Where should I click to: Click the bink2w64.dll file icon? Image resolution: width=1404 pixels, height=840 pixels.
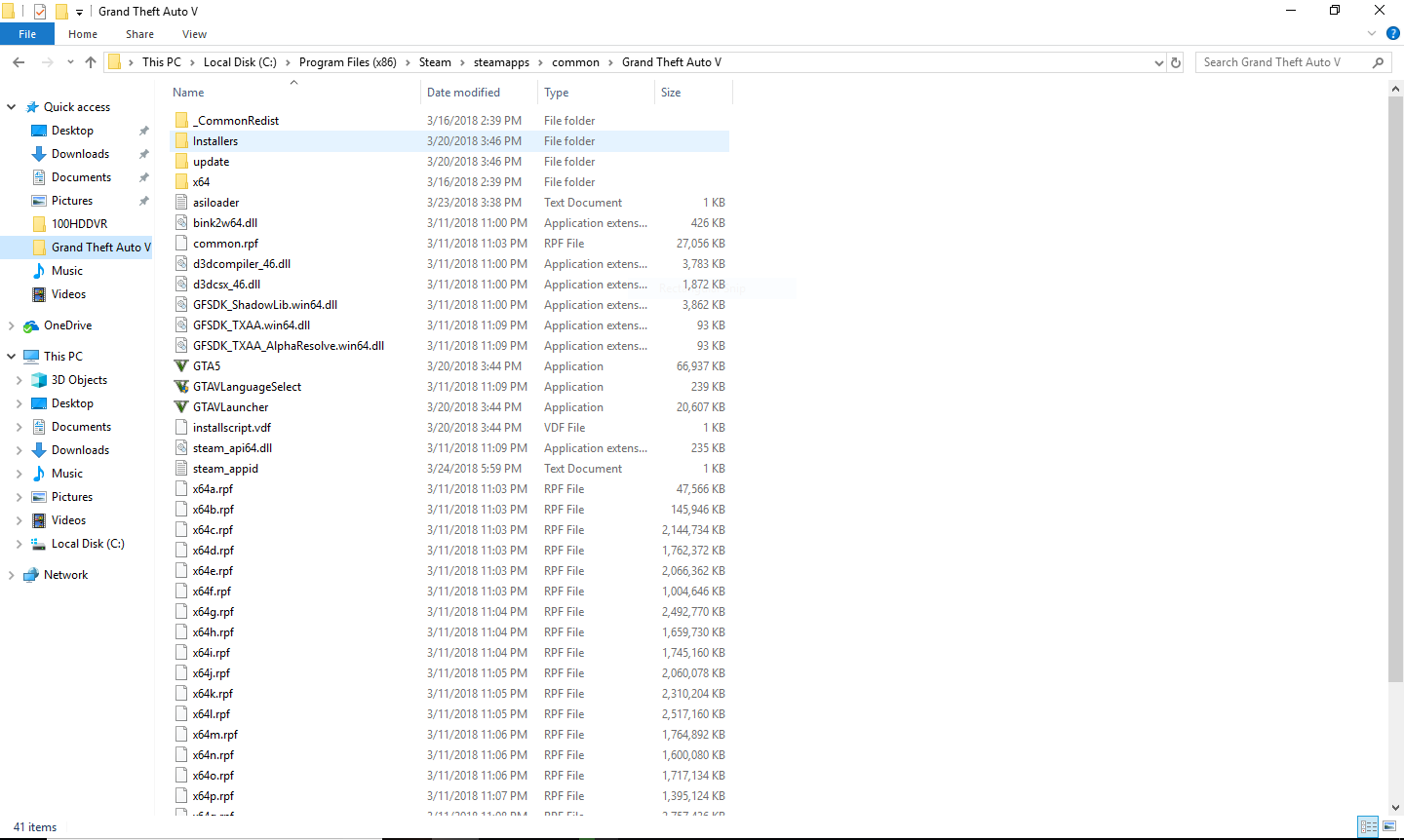pos(181,223)
